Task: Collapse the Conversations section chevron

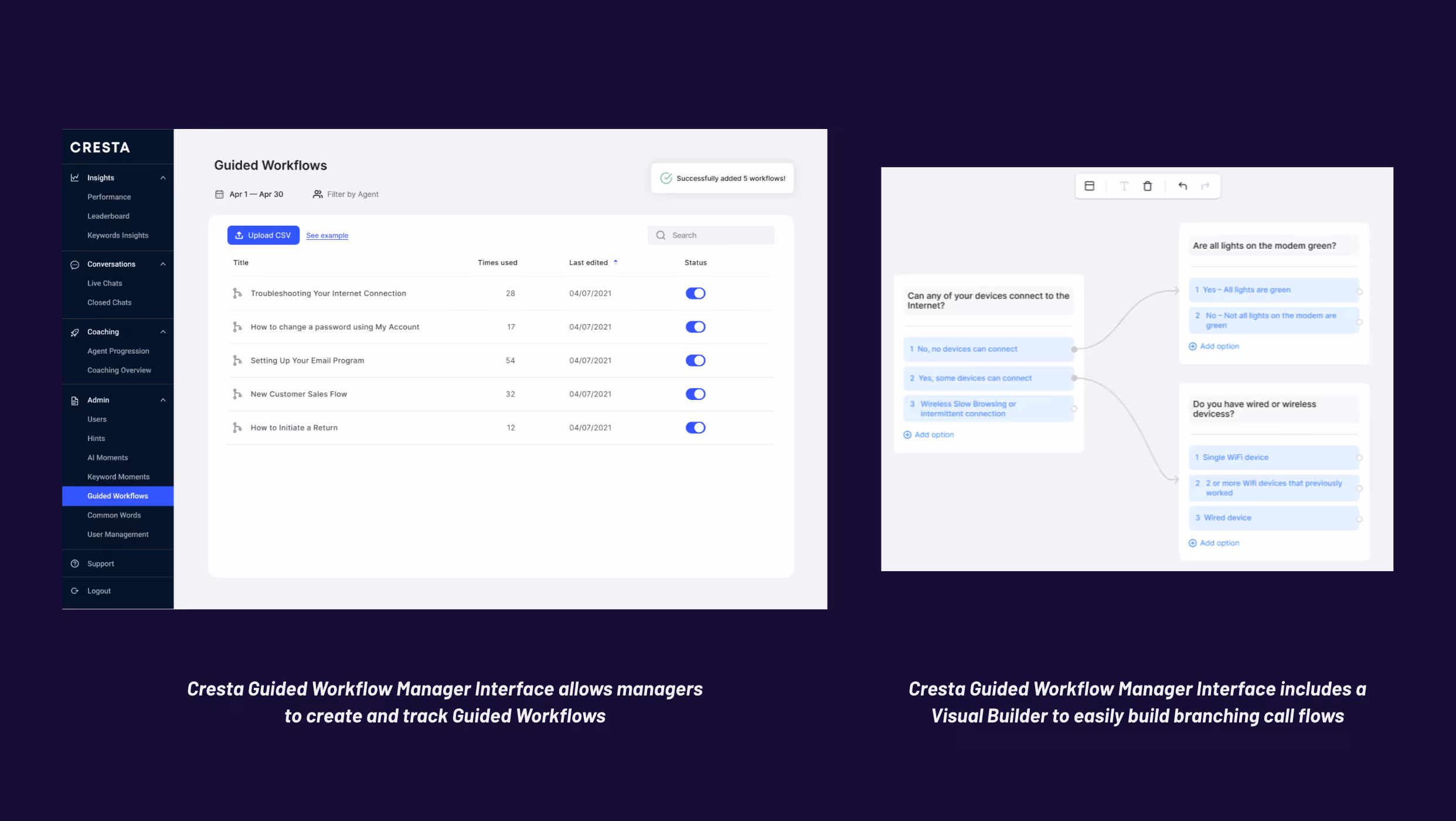Action: (163, 264)
